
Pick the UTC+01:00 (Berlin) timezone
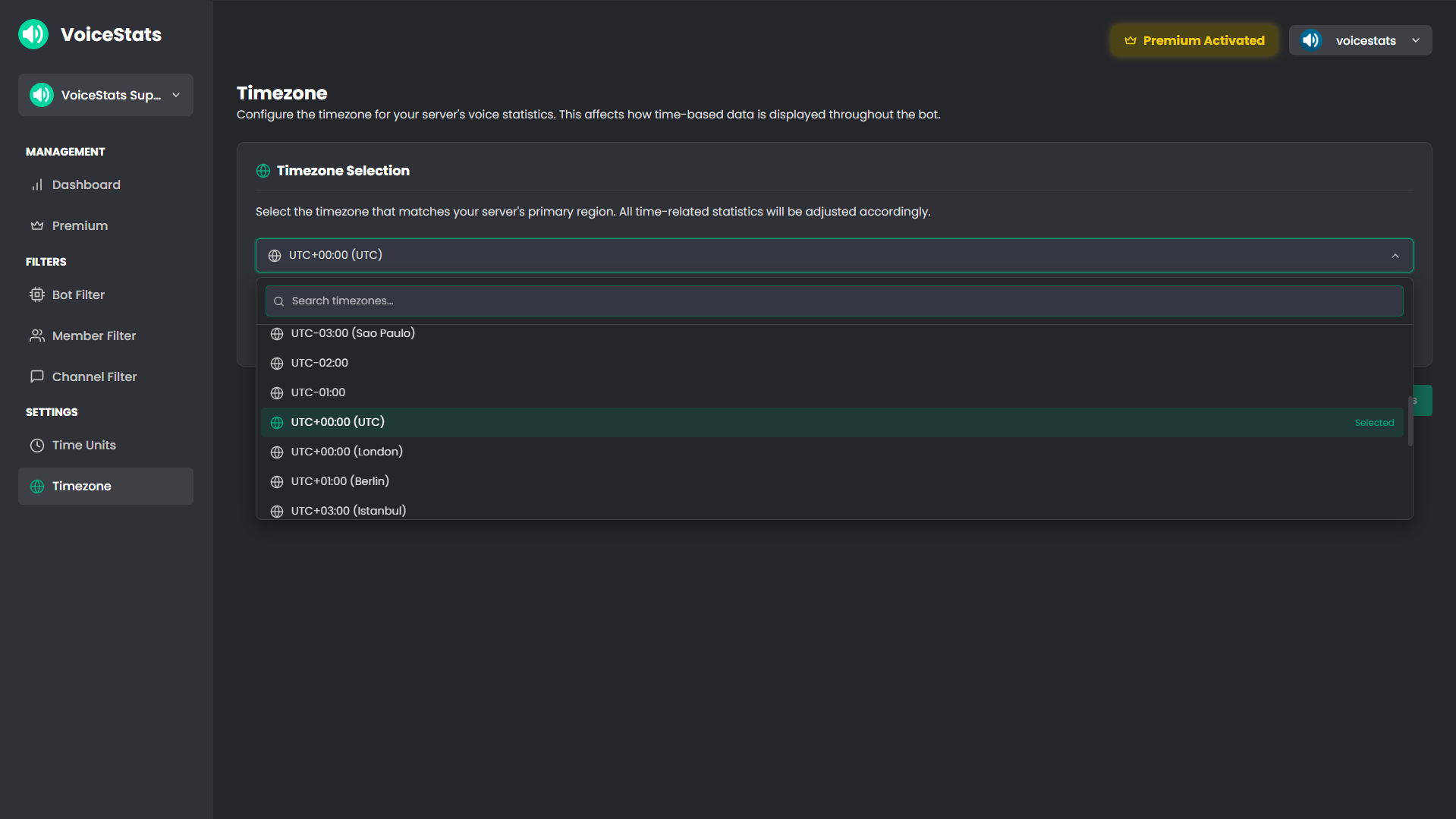[340, 481]
